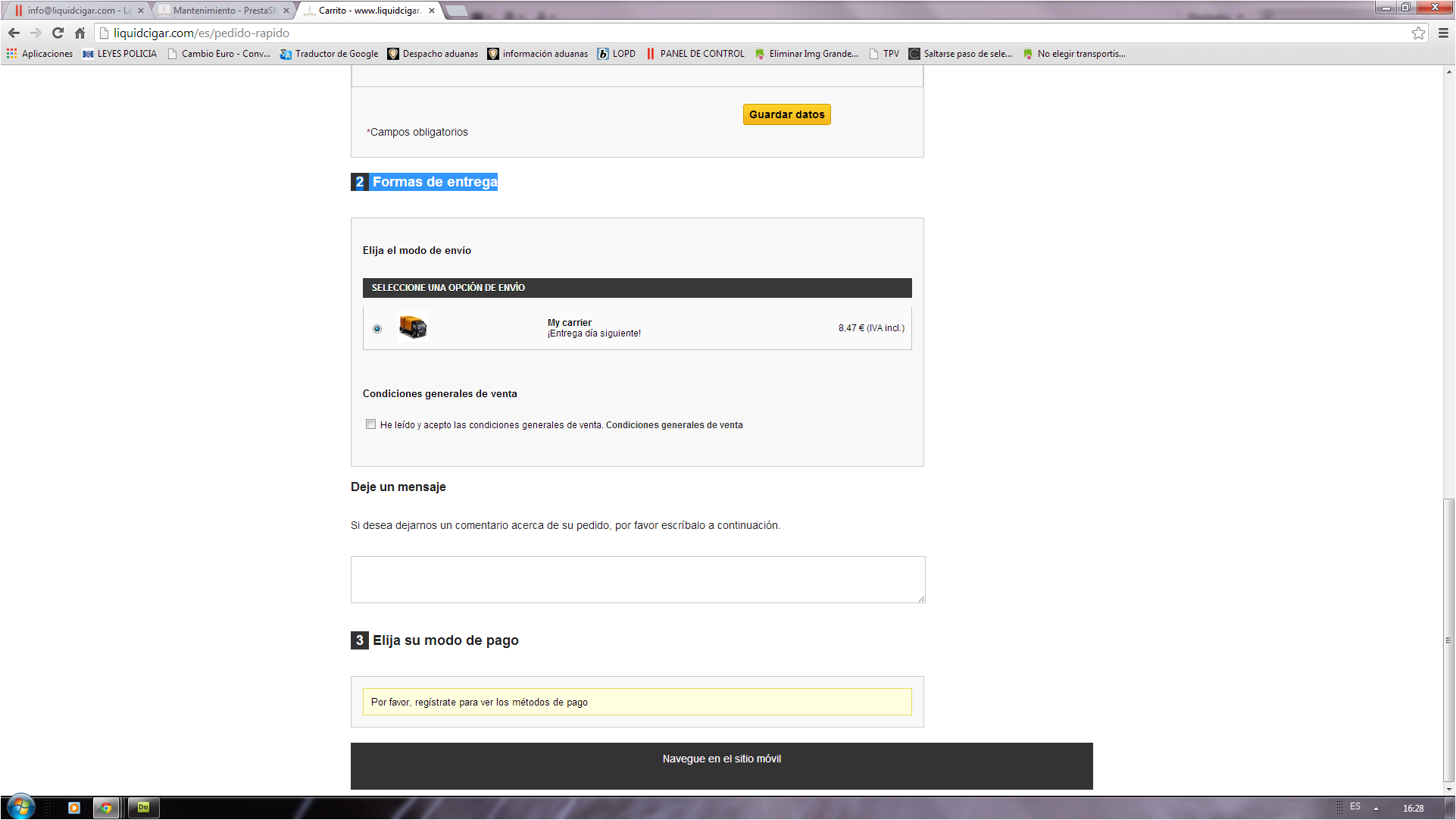Open Dreamweaver from the taskbar
Image resolution: width=1456 pixels, height=820 pixels.
pyautogui.click(x=143, y=808)
